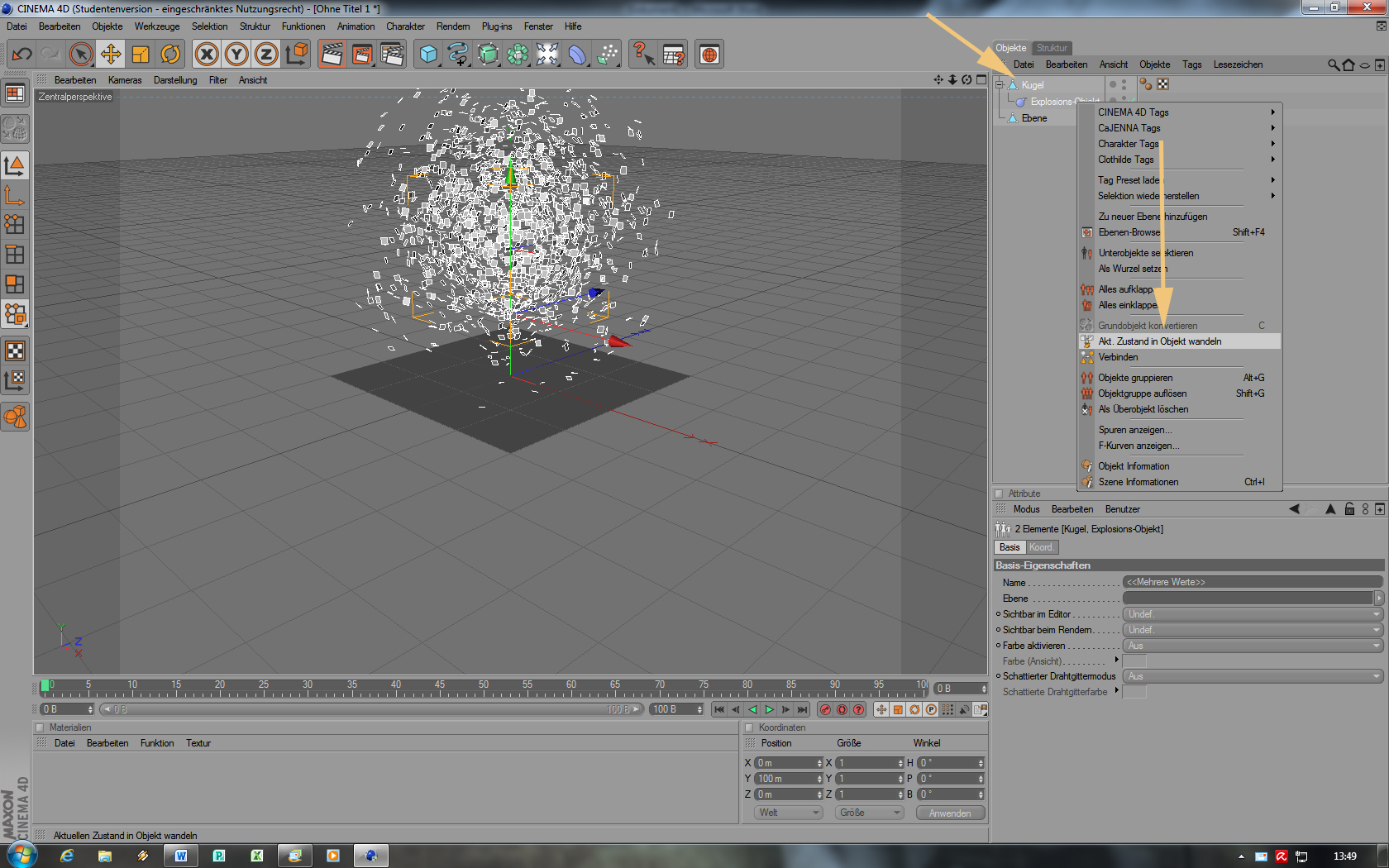Toggle Y axis lock
The height and width of the screenshot is (868, 1389).
[x=236, y=55]
